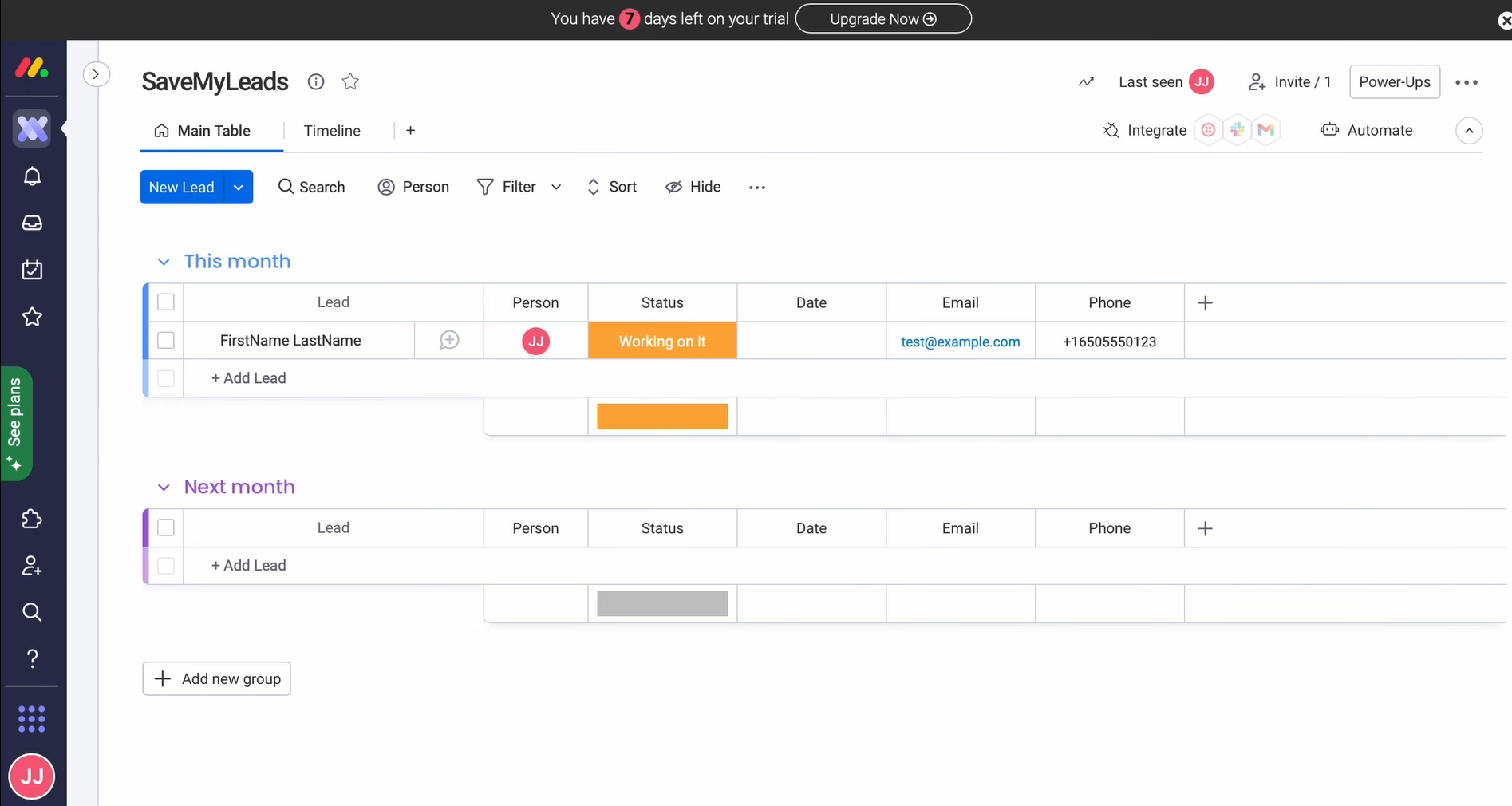The width and height of the screenshot is (1512, 806).
Task: Check the FirstName LastName row checkbox
Action: coord(166,341)
